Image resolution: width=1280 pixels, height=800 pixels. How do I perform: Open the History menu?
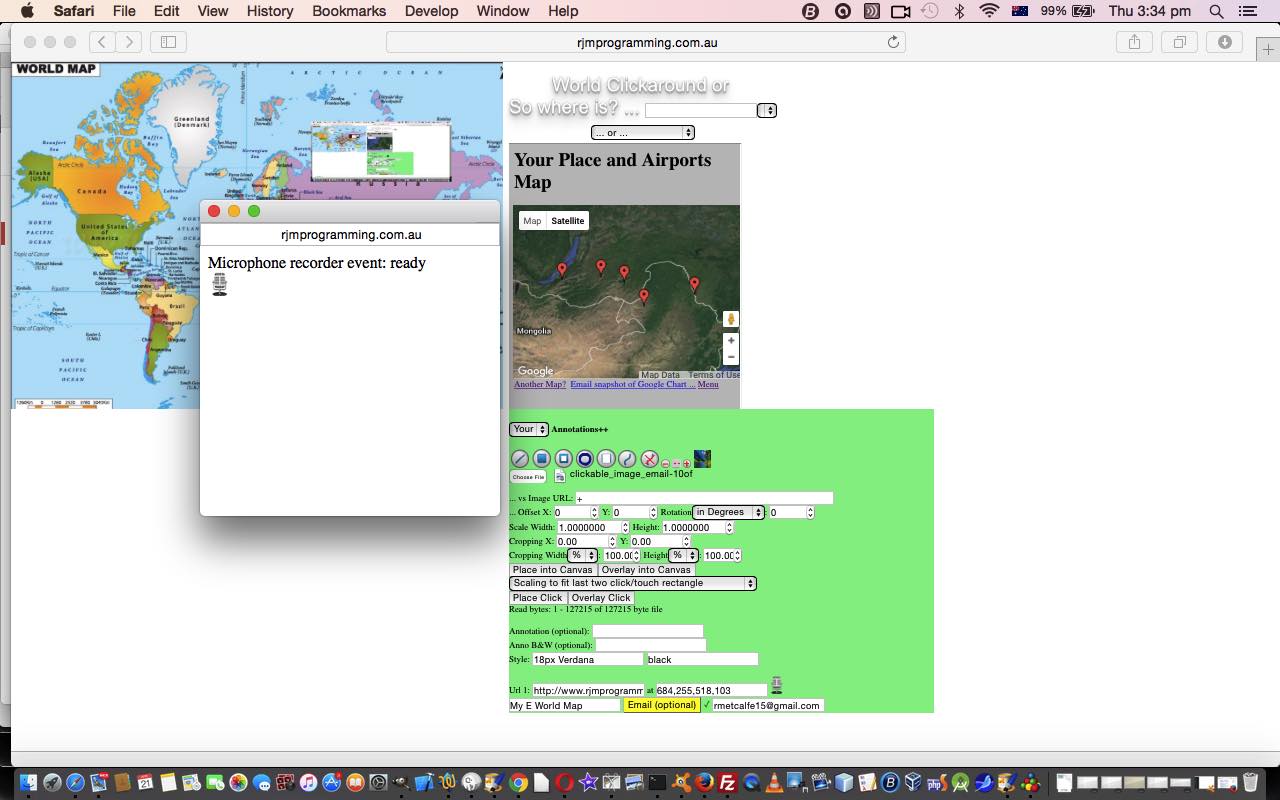point(270,11)
